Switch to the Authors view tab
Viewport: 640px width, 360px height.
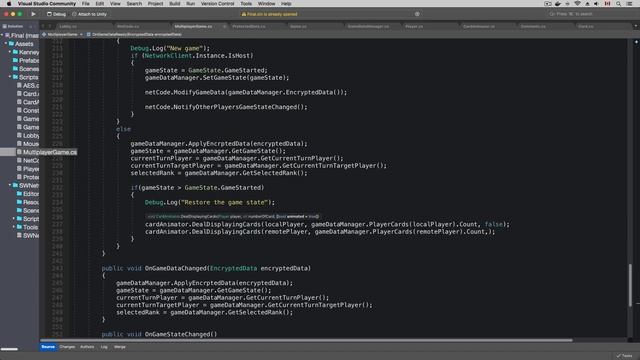pos(87,347)
